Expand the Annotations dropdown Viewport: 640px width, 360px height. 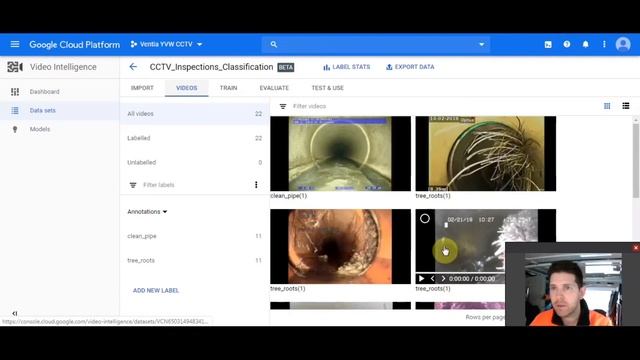click(x=147, y=211)
